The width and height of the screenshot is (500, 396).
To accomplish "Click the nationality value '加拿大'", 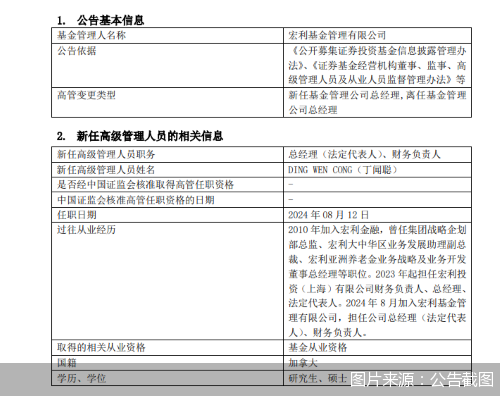I will coord(303,363).
